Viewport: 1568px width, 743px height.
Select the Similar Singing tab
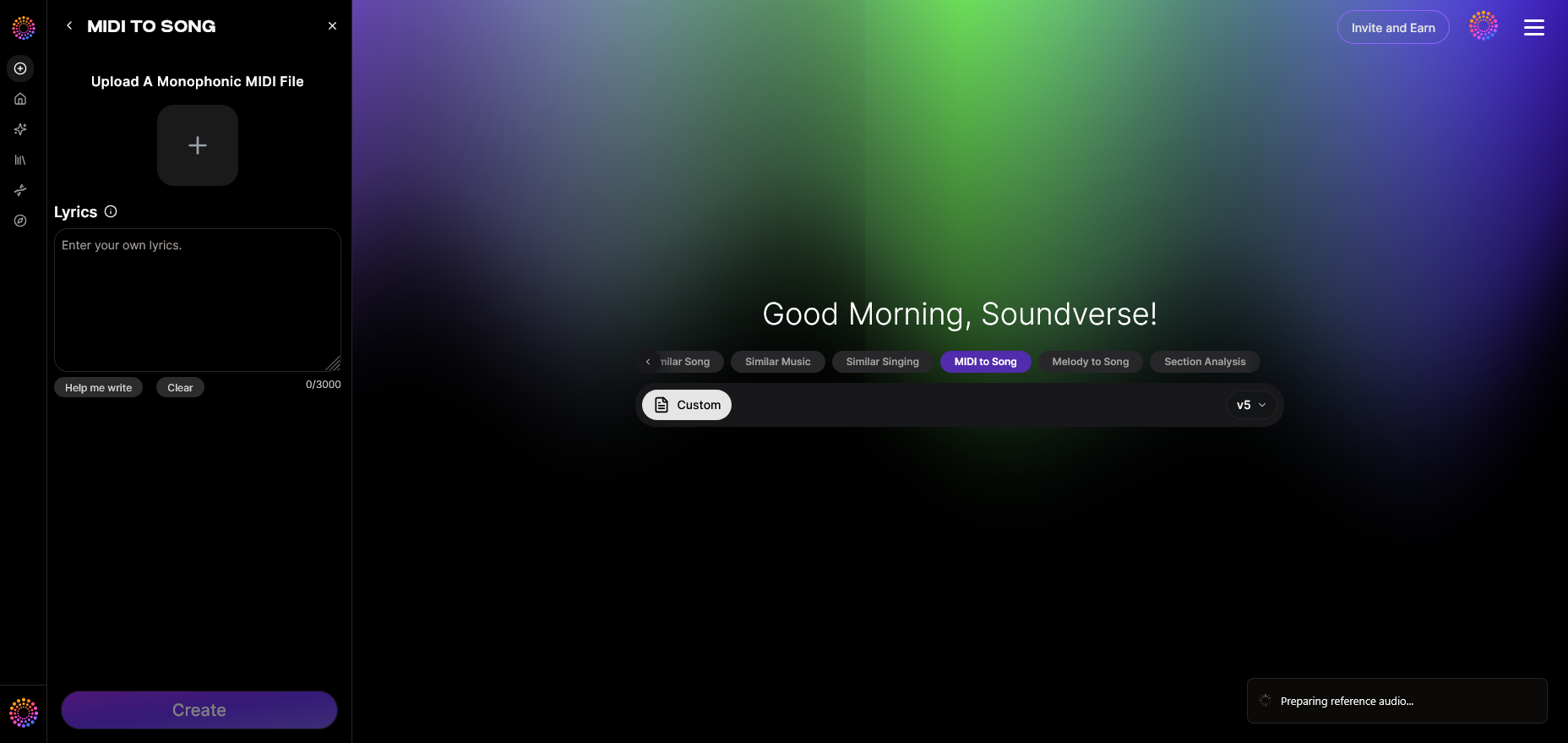[x=883, y=362]
